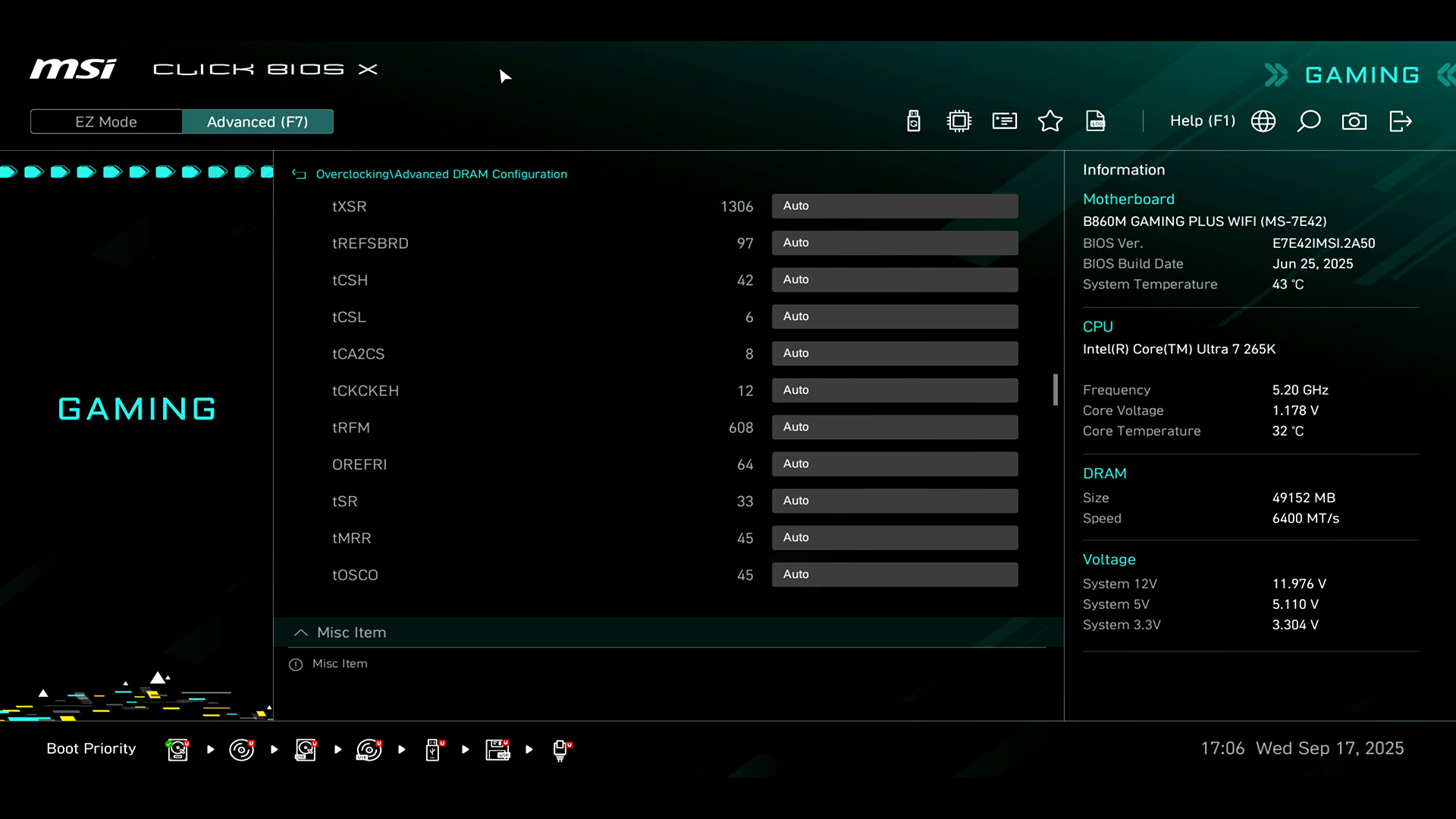Collapse the Misc Item section
The image size is (1456, 819).
(x=301, y=632)
